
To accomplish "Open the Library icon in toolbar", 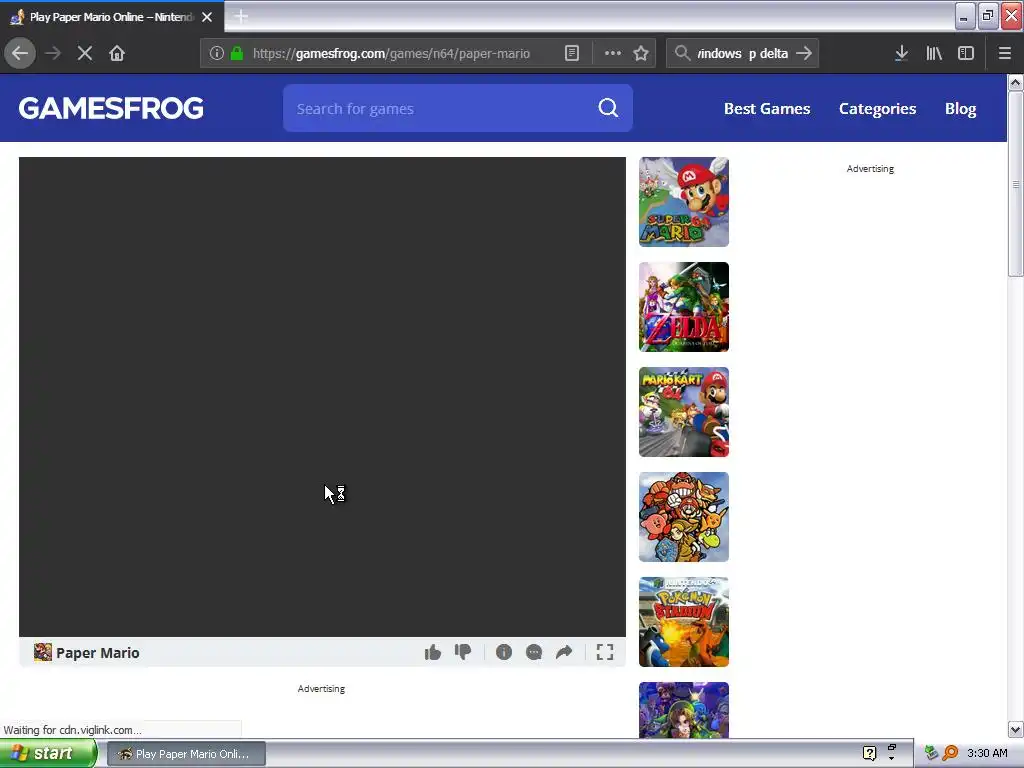I will point(934,53).
